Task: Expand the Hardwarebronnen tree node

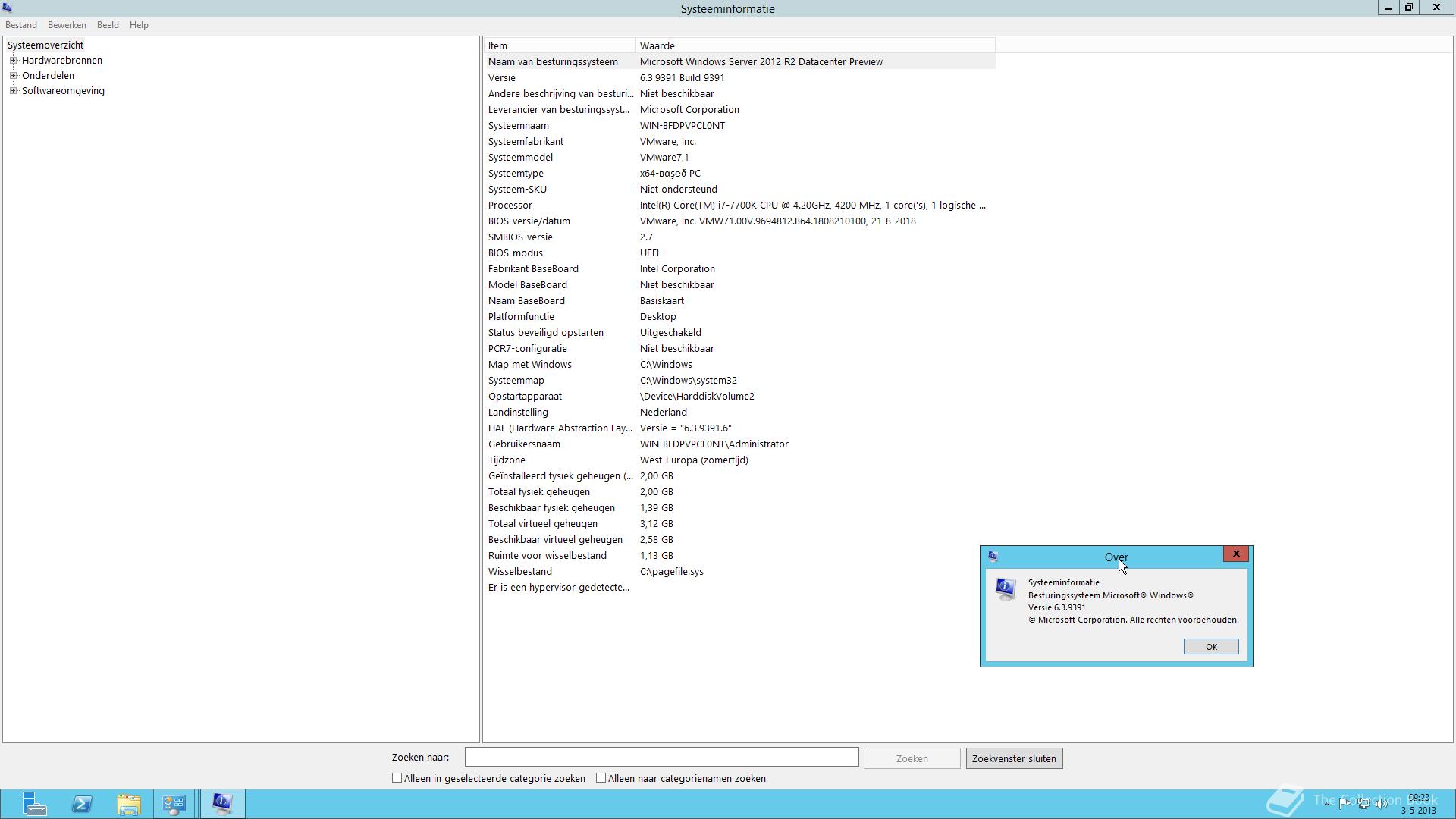Action: coord(13,60)
